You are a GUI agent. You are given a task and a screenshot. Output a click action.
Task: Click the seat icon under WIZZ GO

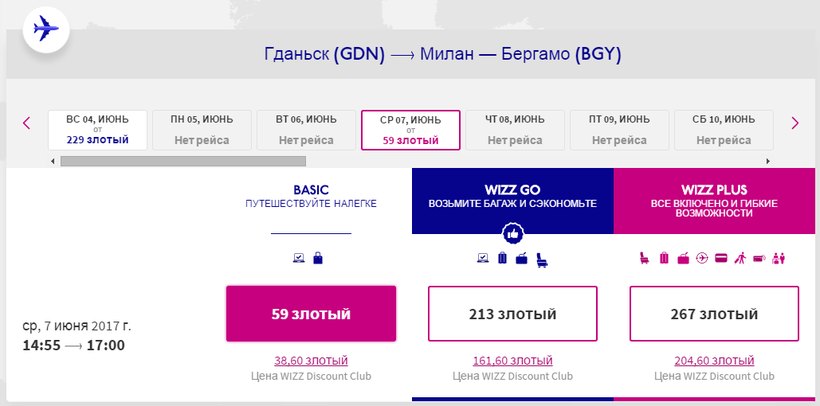pyautogui.click(x=542, y=260)
